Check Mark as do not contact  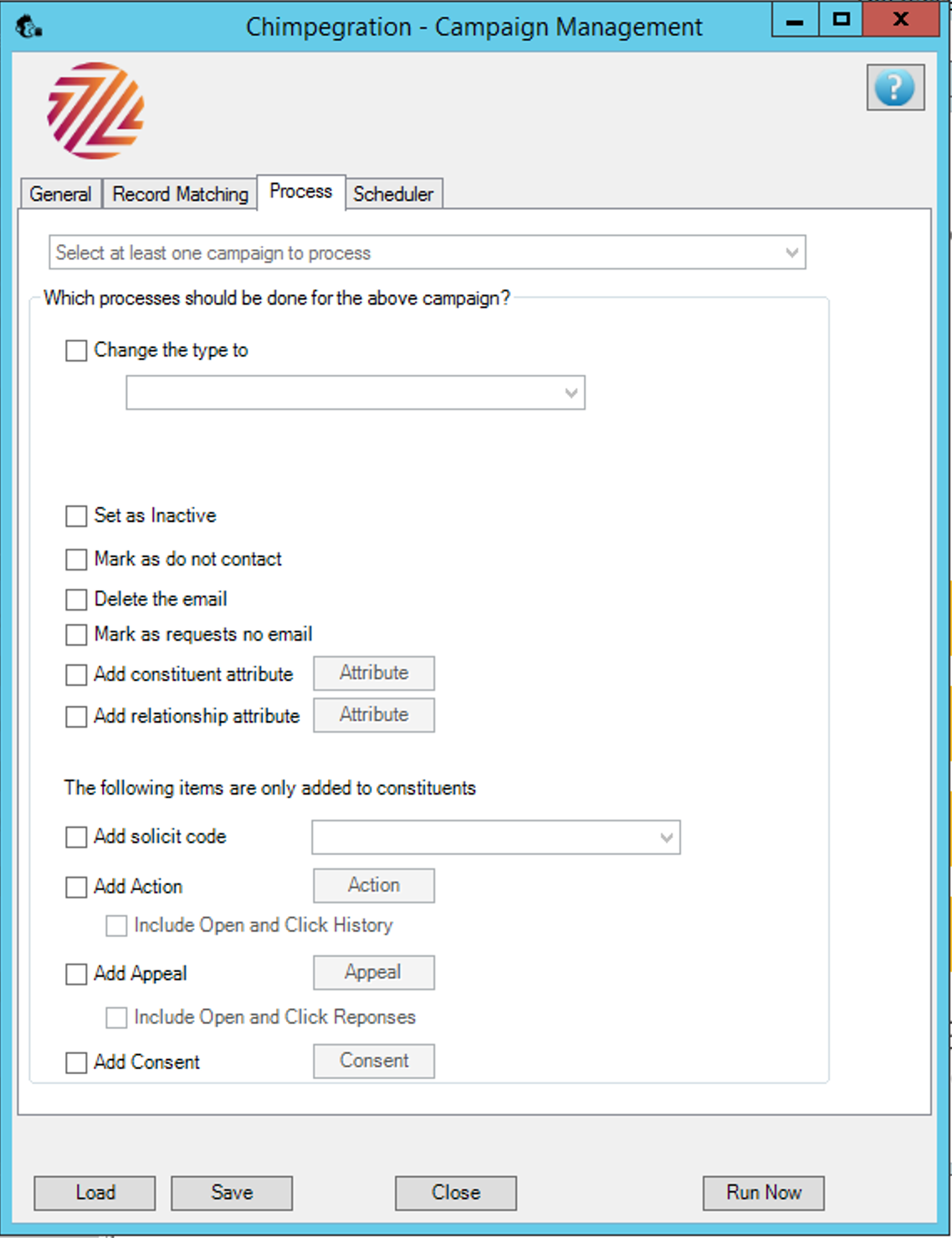click(x=76, y=560)
